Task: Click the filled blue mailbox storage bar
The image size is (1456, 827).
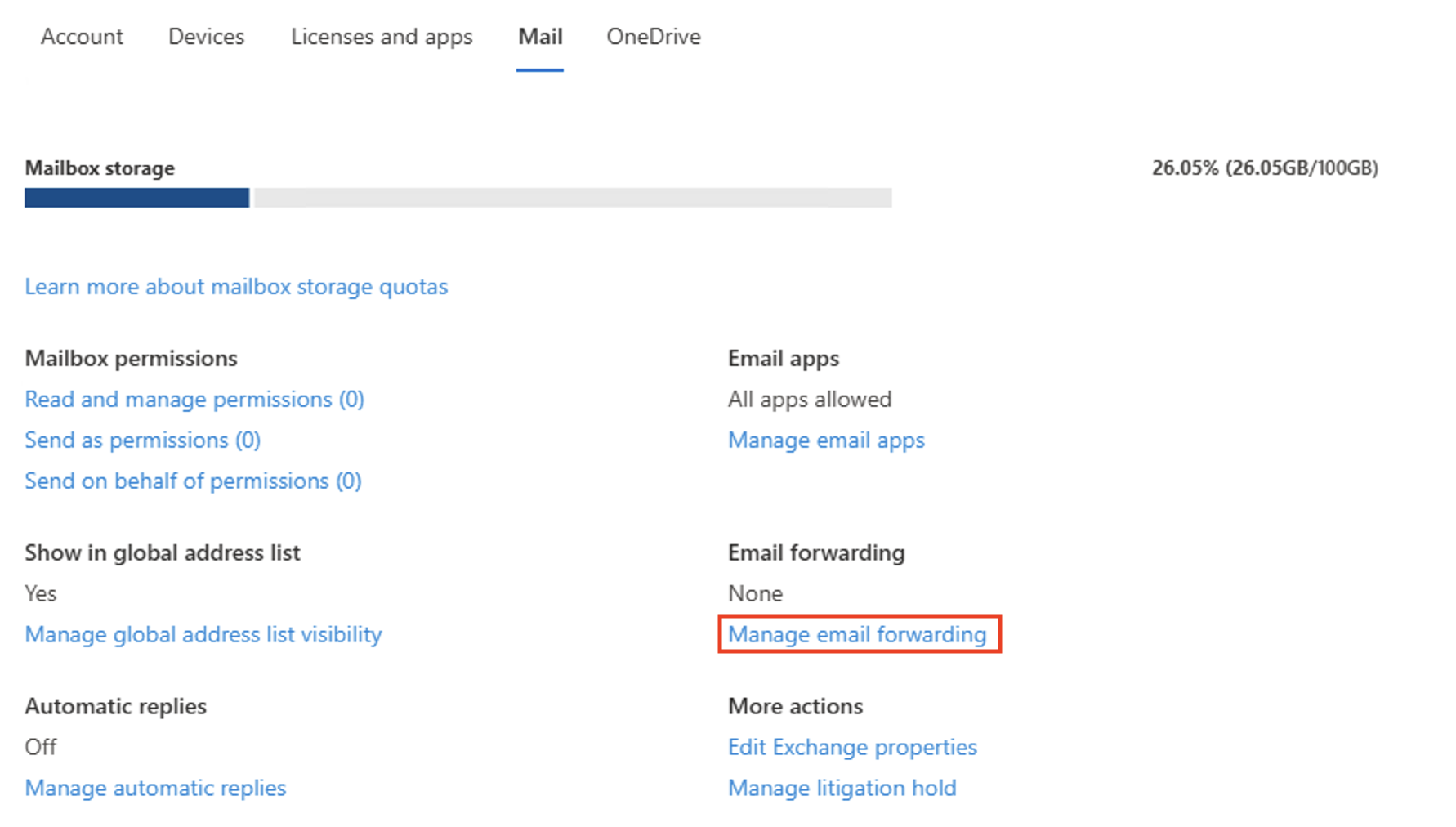Action: coord(136,198)
